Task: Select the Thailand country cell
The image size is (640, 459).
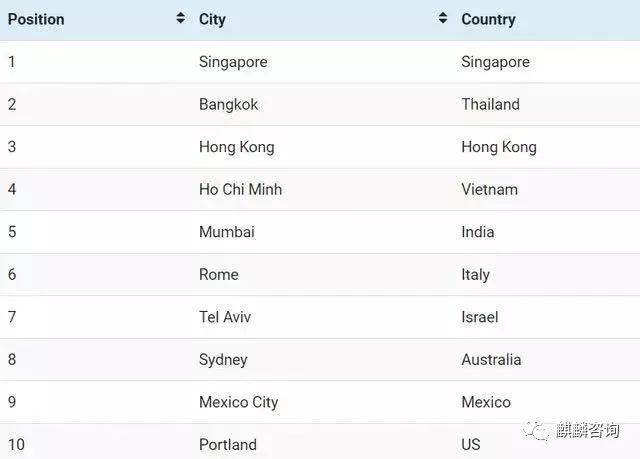Action: pyautogui.click(x=490, y=104)
